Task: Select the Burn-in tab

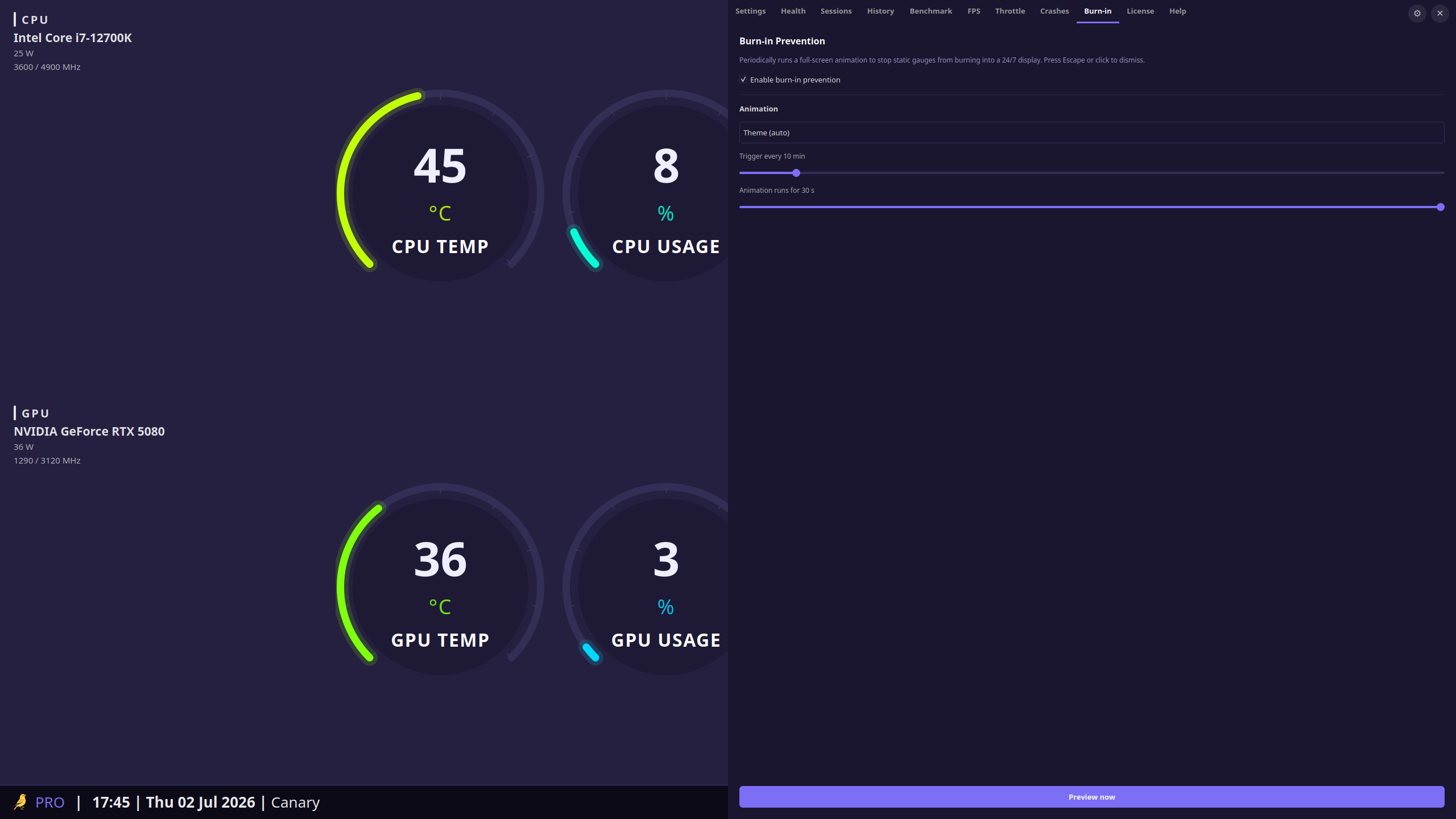Action: 1098,11
